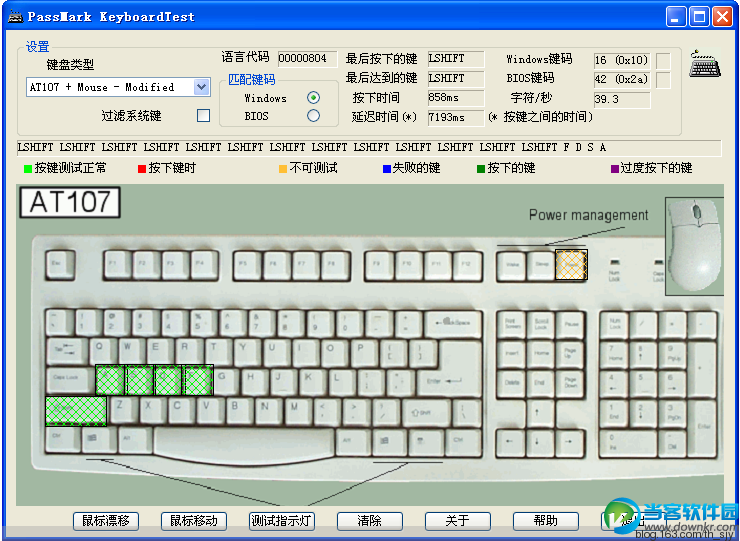740x541 pixels.
Task: Click the 字符/秒 field showing 39.3
Action: 622,100
